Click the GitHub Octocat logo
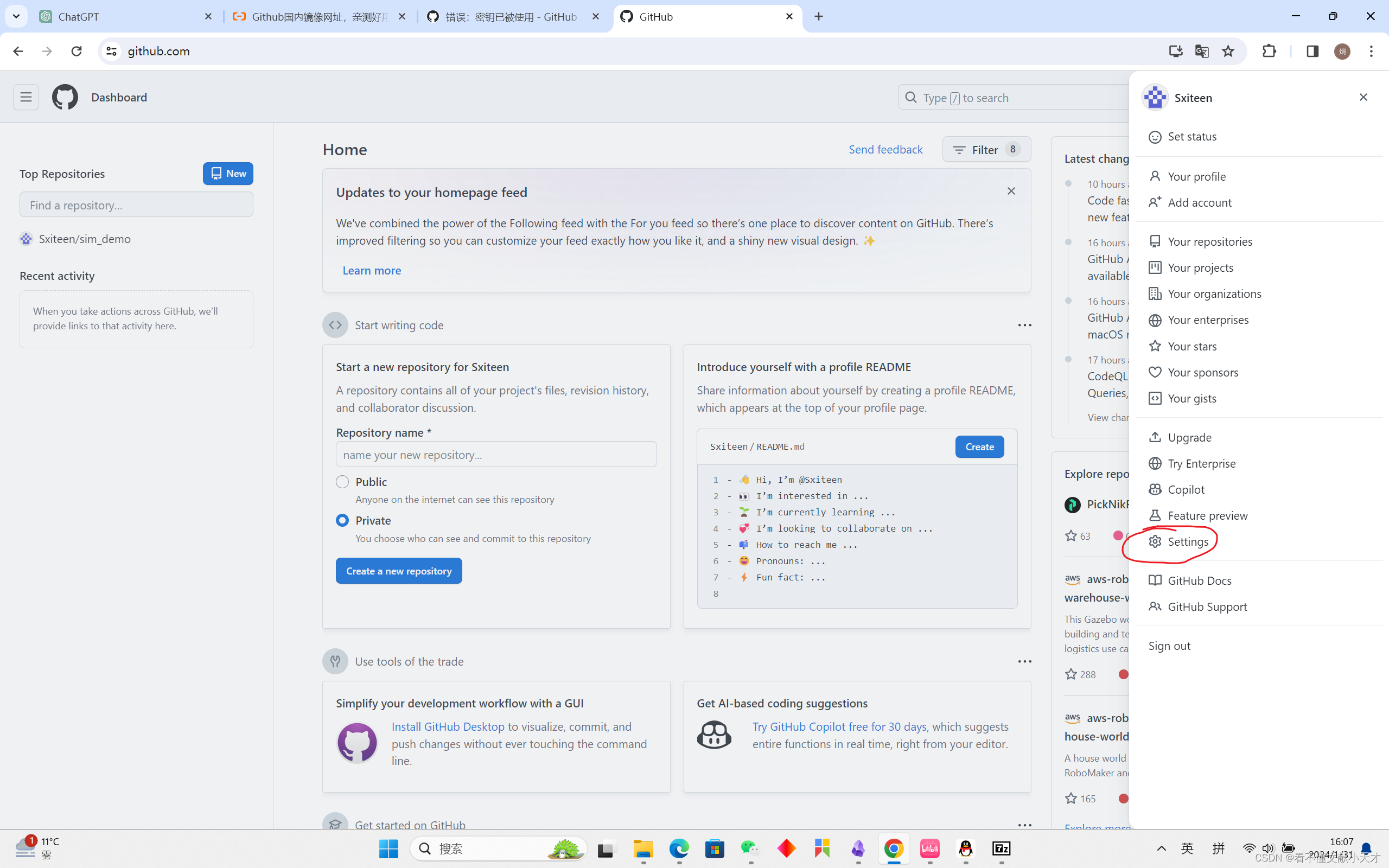Screen dimensions: 1389x868 [x=65, y=97]
